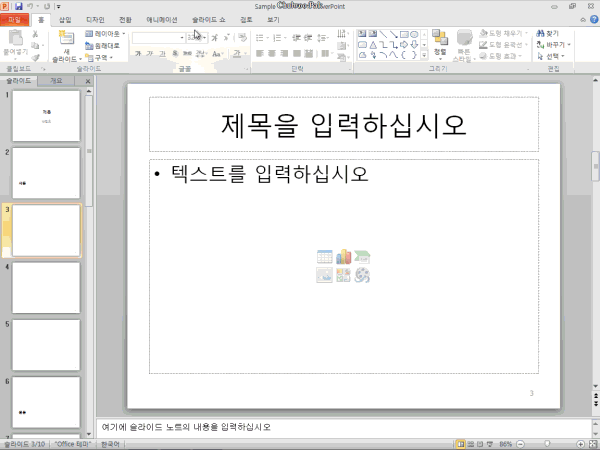Toggle Slide Sorter view in status bar

coord(471,444)
